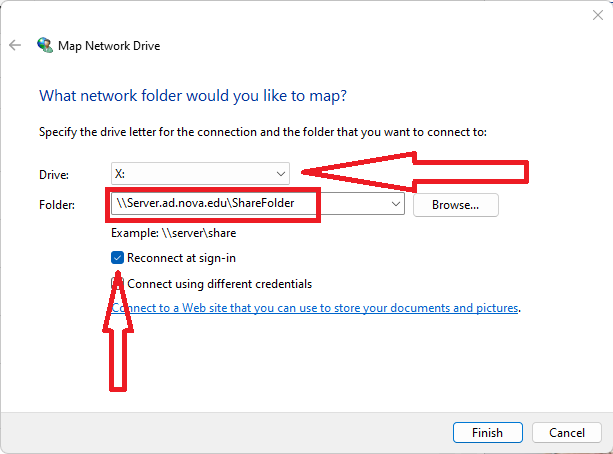Cancel the network drive mapping
This screenshot has width=613, height=454.
point(566,432)
